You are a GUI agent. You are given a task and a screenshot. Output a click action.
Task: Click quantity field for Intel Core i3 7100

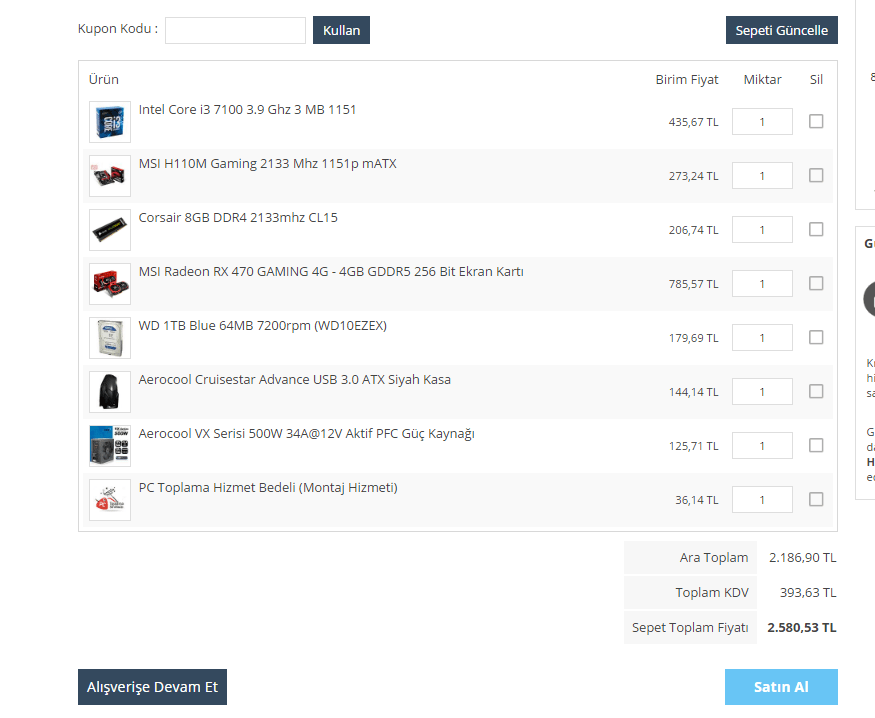click(x=762, y=122)
